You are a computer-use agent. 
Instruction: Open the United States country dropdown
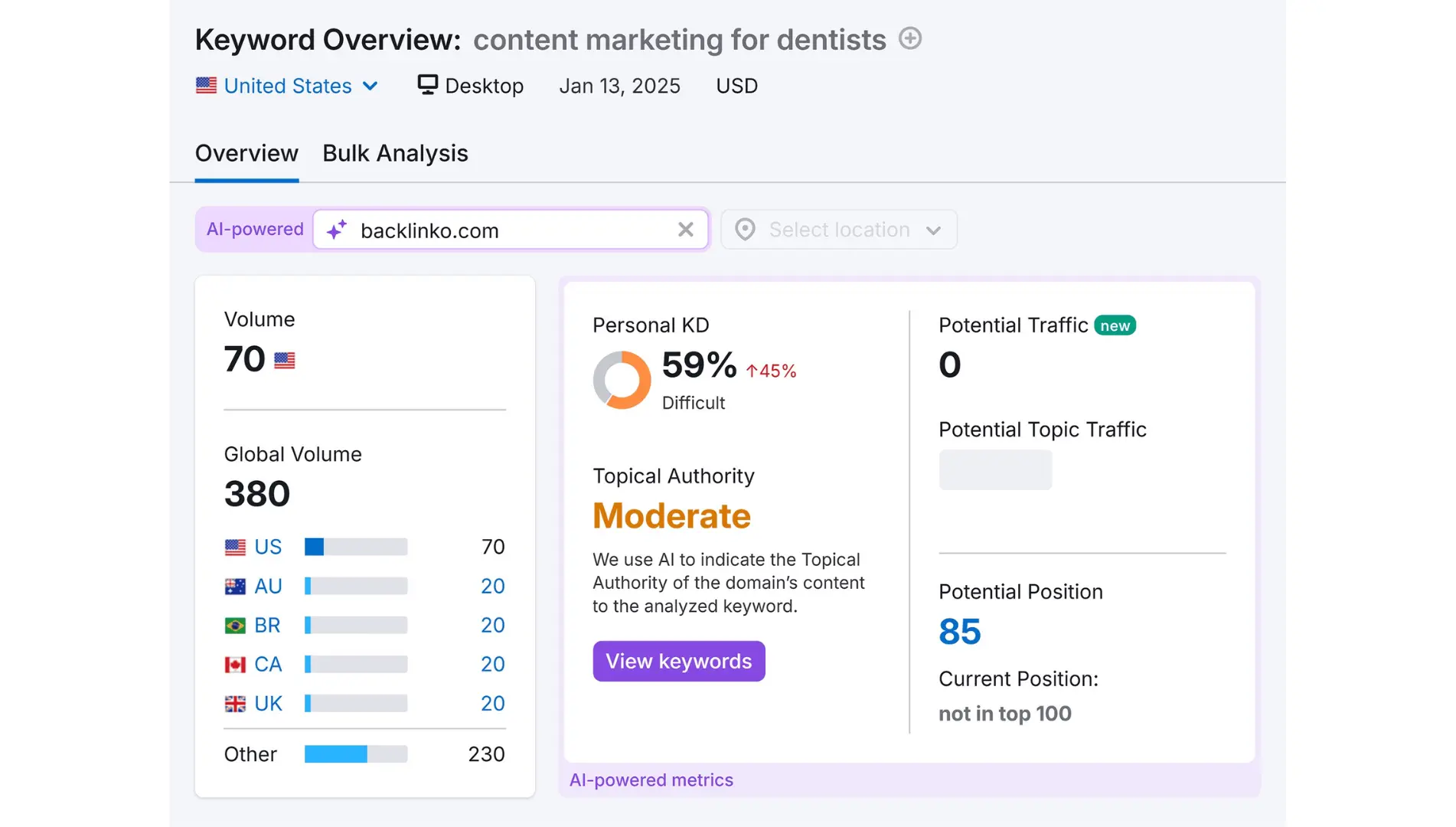[x=287, y=86]
